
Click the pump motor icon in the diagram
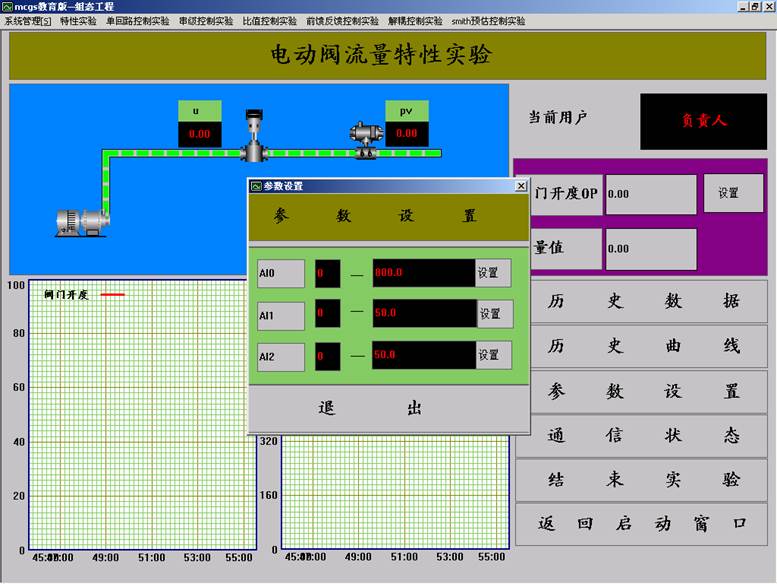pyautogui.click(x=82, y=221)
